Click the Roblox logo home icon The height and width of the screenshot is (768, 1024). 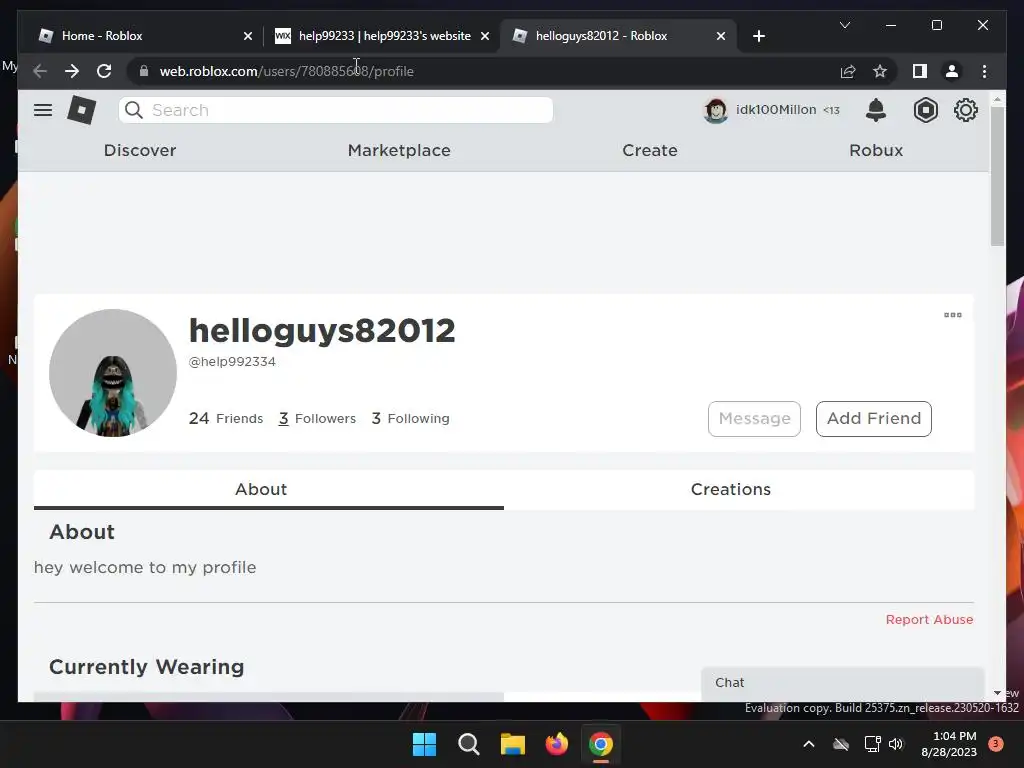(82, 110)
